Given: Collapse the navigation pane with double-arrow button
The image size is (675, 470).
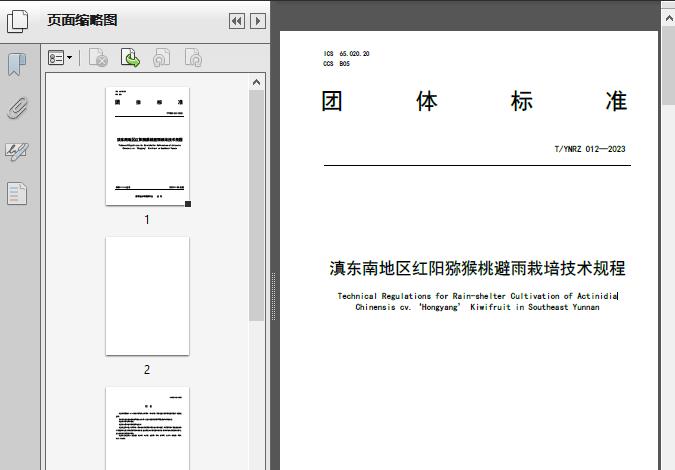Looking at the screenshot, I should click(x=237, y=21).
